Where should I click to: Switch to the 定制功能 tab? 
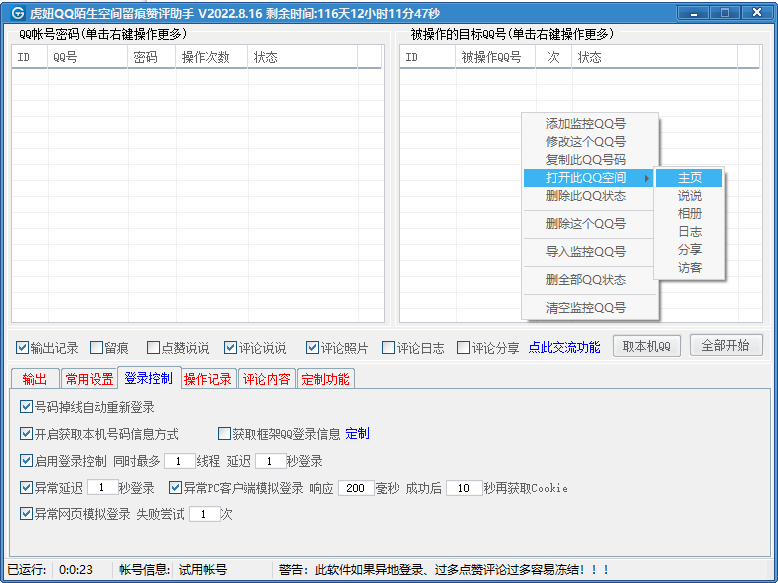click(325, 379)
